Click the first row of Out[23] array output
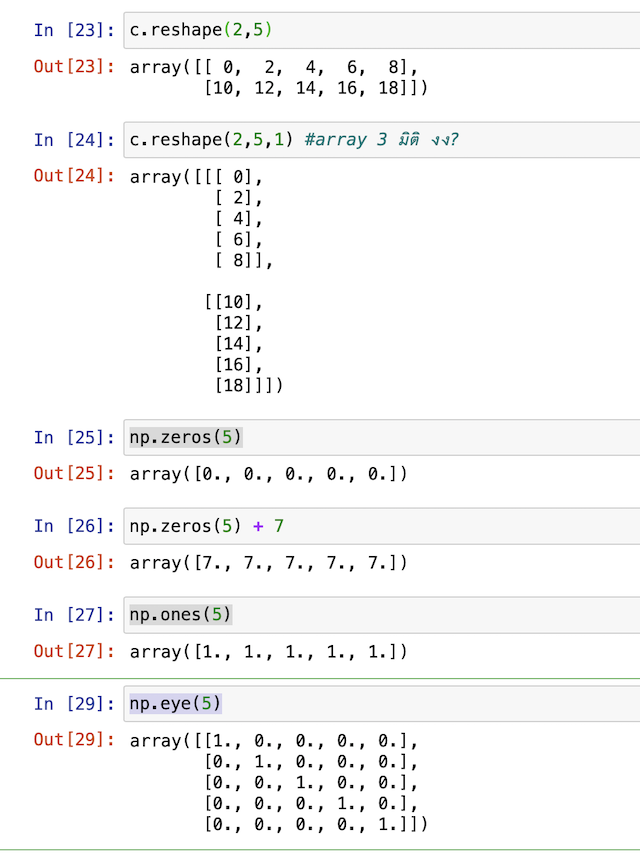The width and height of the screenshot is (640, 859). pyautogui.click(x=274, y=67)
